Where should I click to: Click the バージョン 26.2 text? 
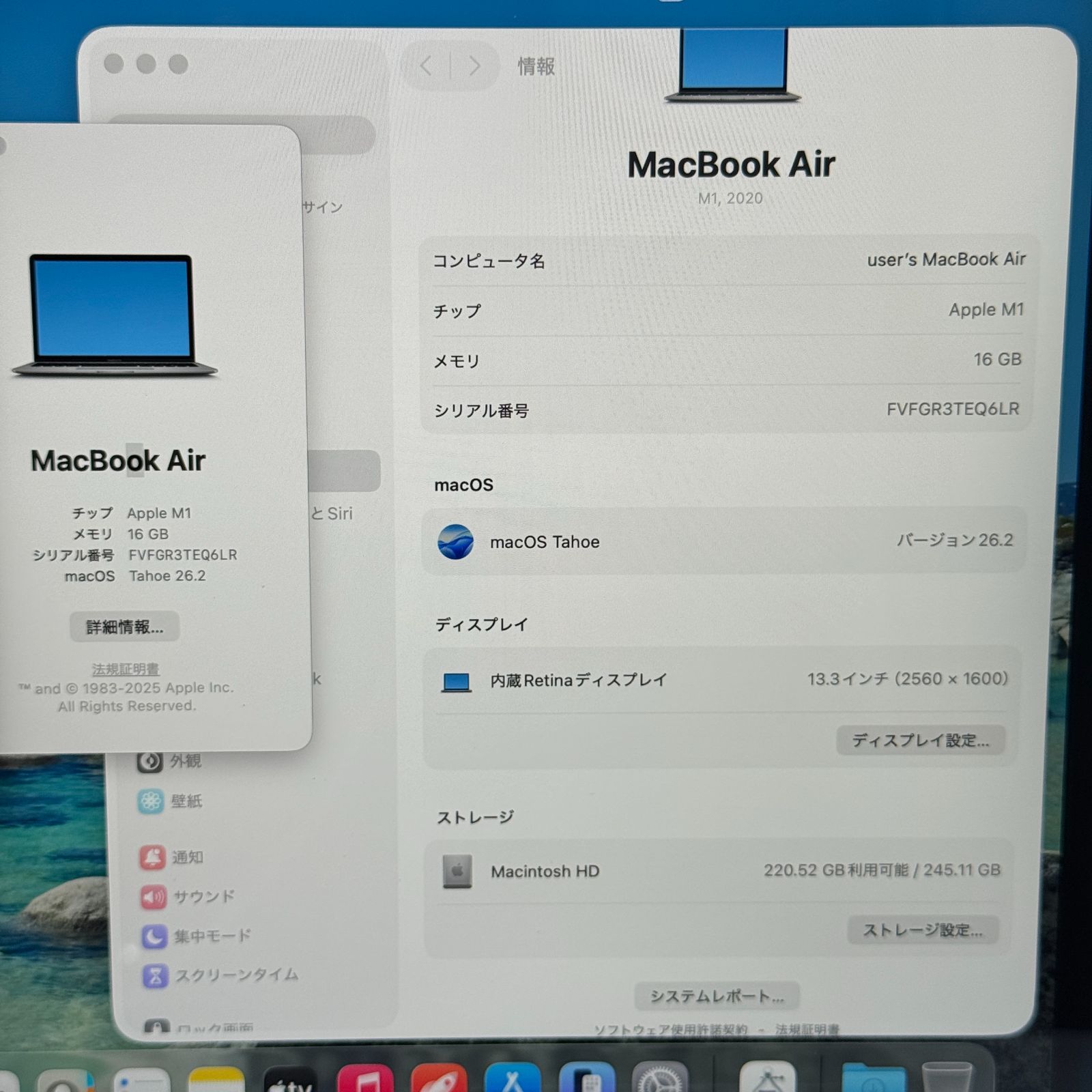coord(955,540)
